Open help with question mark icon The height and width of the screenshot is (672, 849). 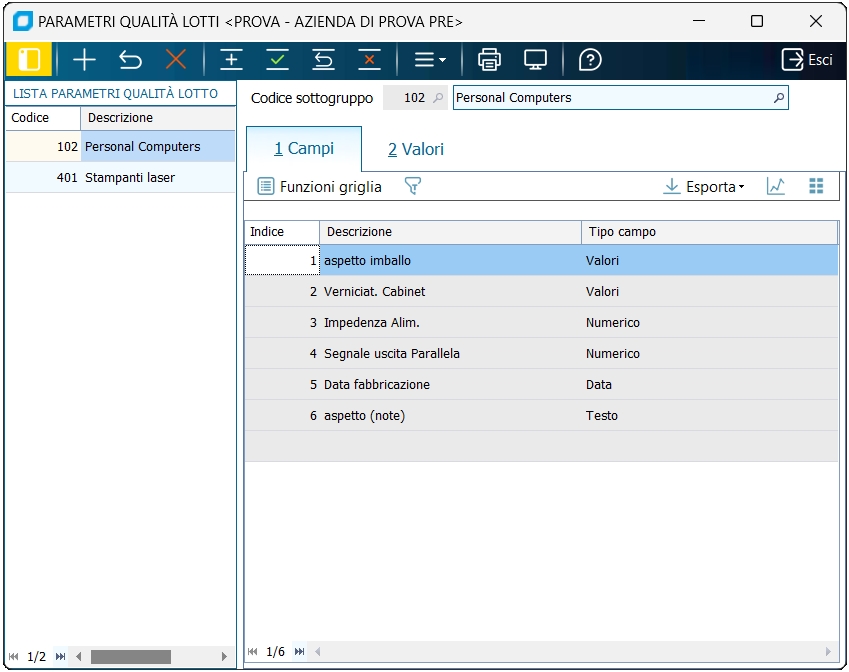pos(590,60)
